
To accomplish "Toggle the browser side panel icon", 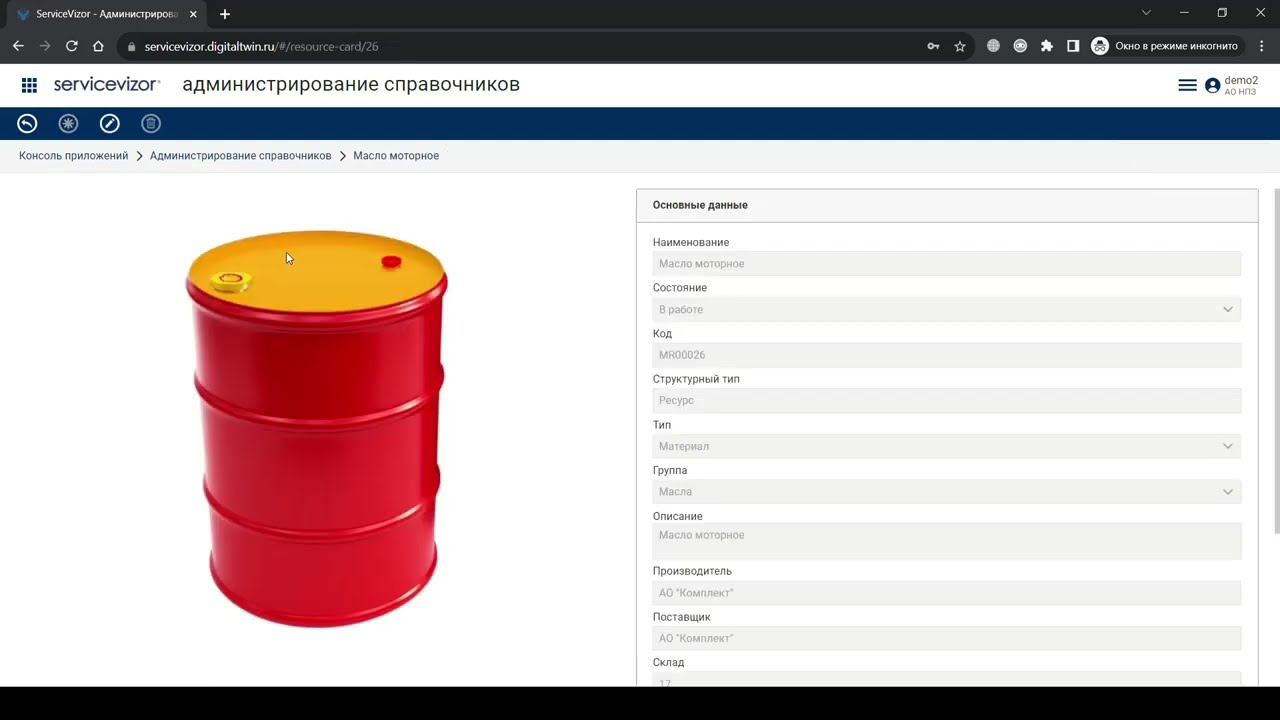I will coord(1073,46).
